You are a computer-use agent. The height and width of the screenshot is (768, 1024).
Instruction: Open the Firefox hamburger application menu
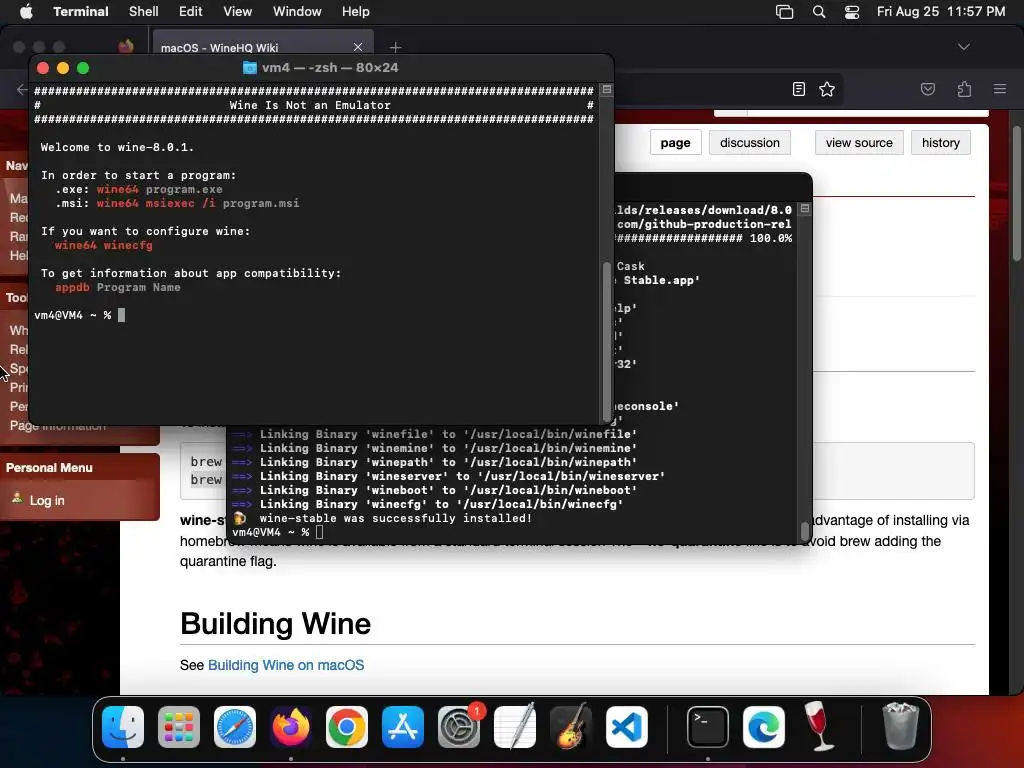(x=1000, y=89)
